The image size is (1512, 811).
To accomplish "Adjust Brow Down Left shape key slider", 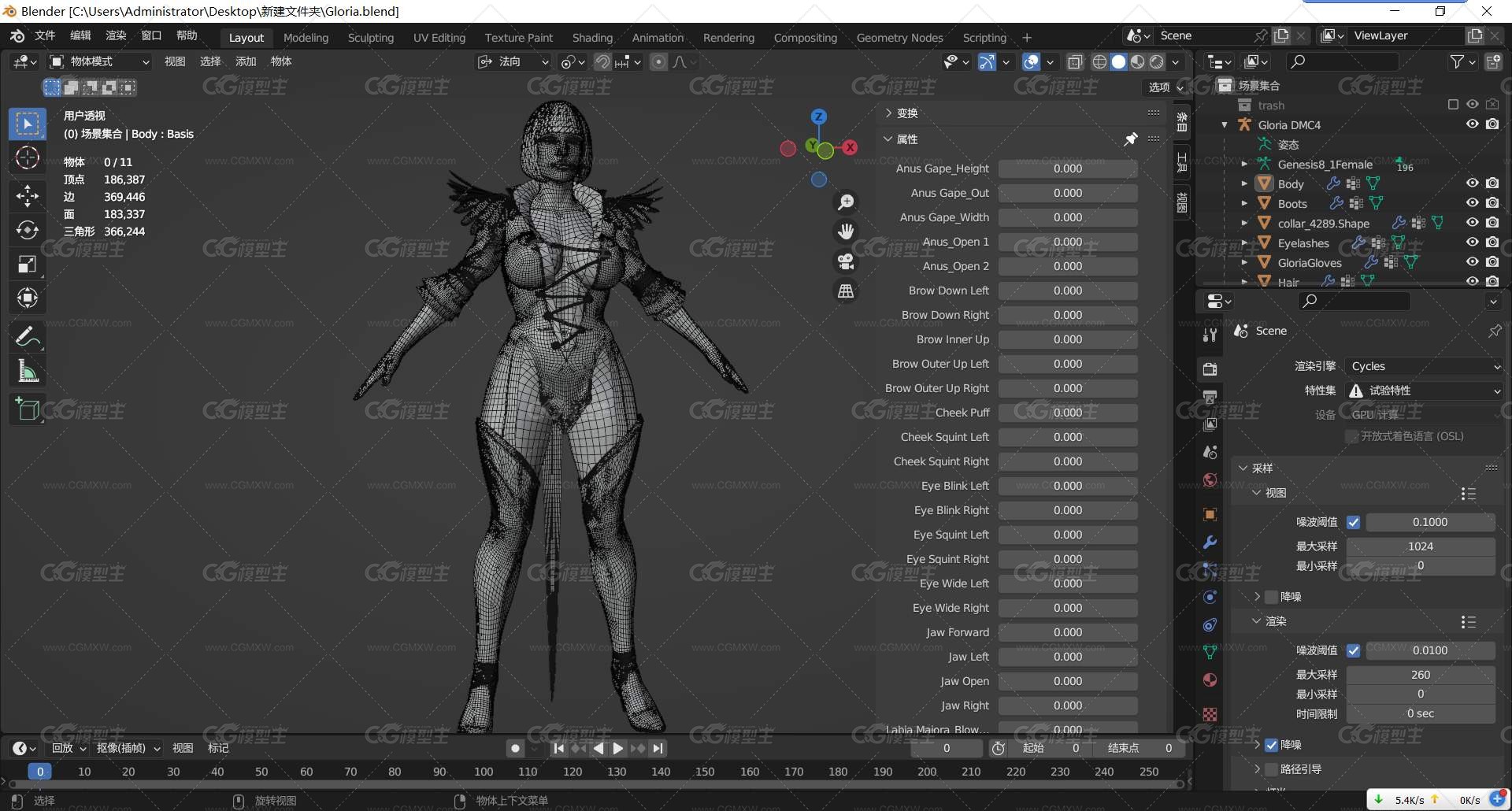I will click(1068, 291).
